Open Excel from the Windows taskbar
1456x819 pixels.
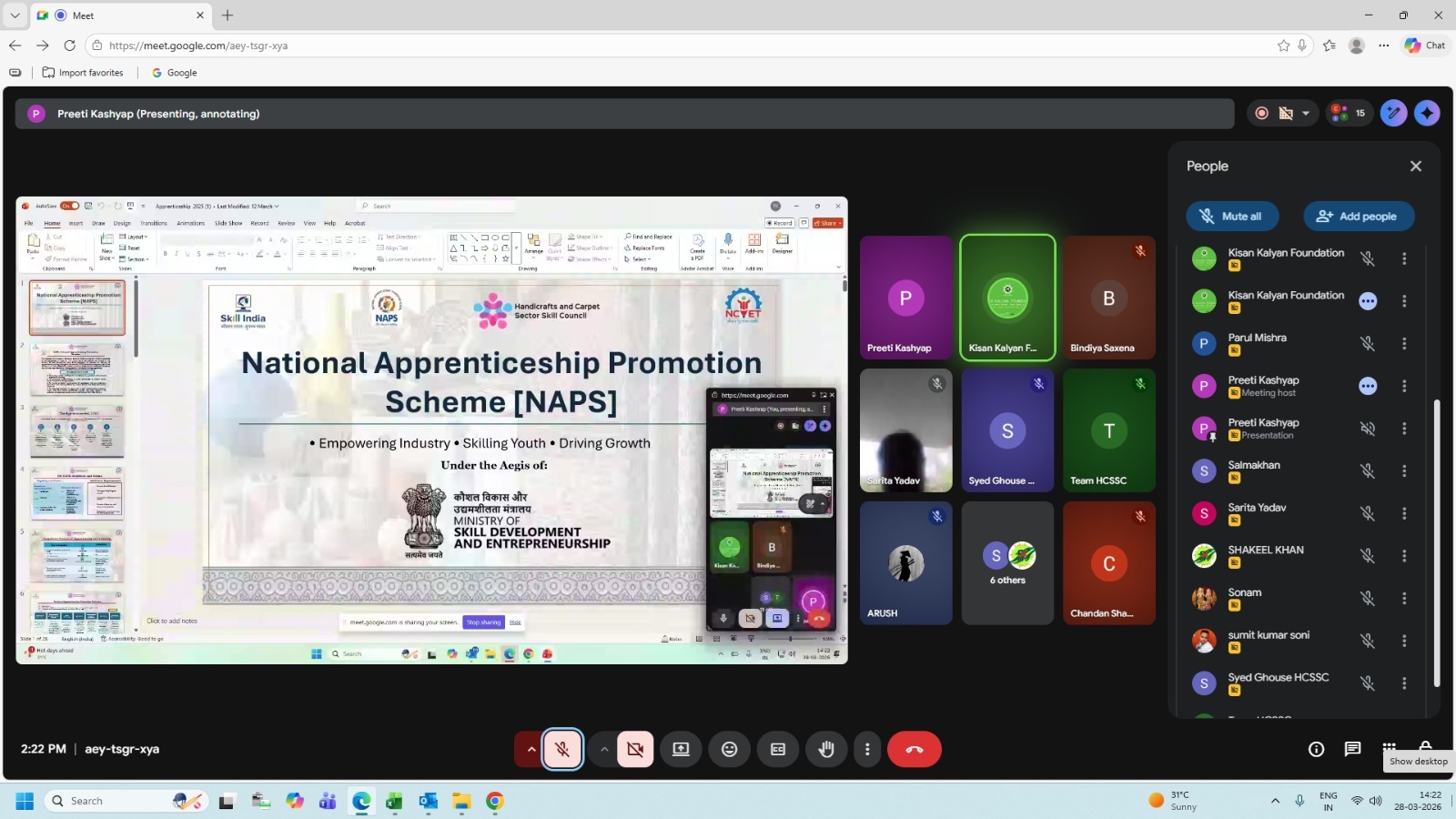pos(394,801)
